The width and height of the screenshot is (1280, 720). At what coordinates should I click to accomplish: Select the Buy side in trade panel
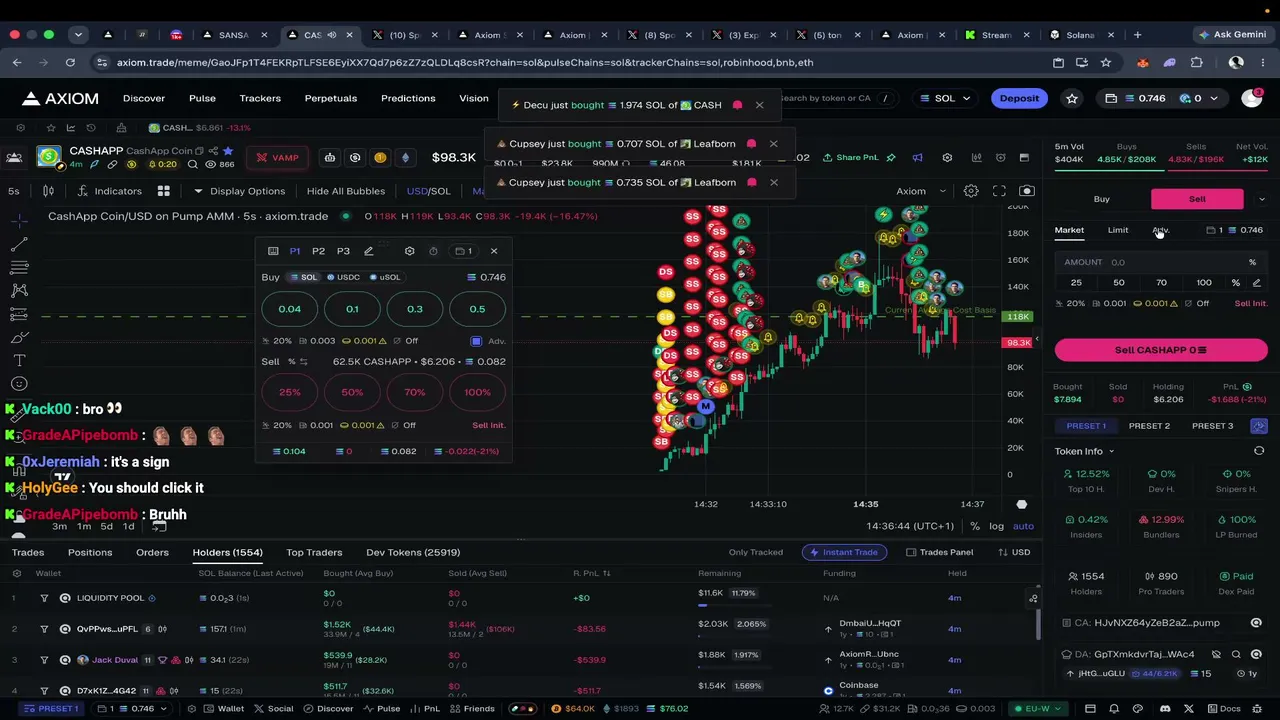1102,199
